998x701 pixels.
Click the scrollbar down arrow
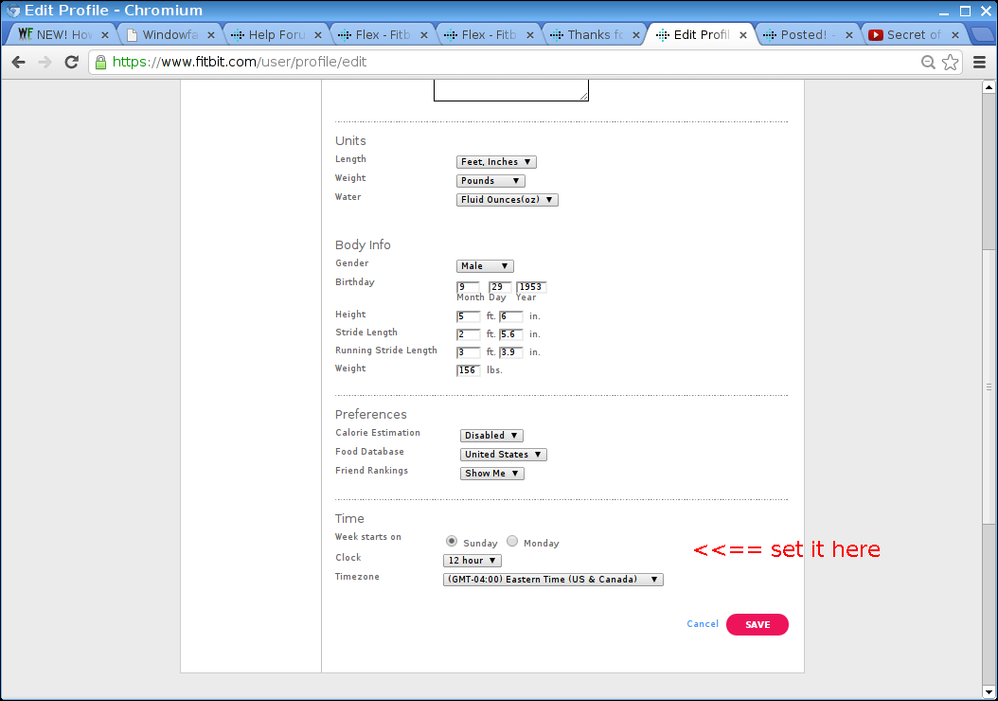(988, 691)
